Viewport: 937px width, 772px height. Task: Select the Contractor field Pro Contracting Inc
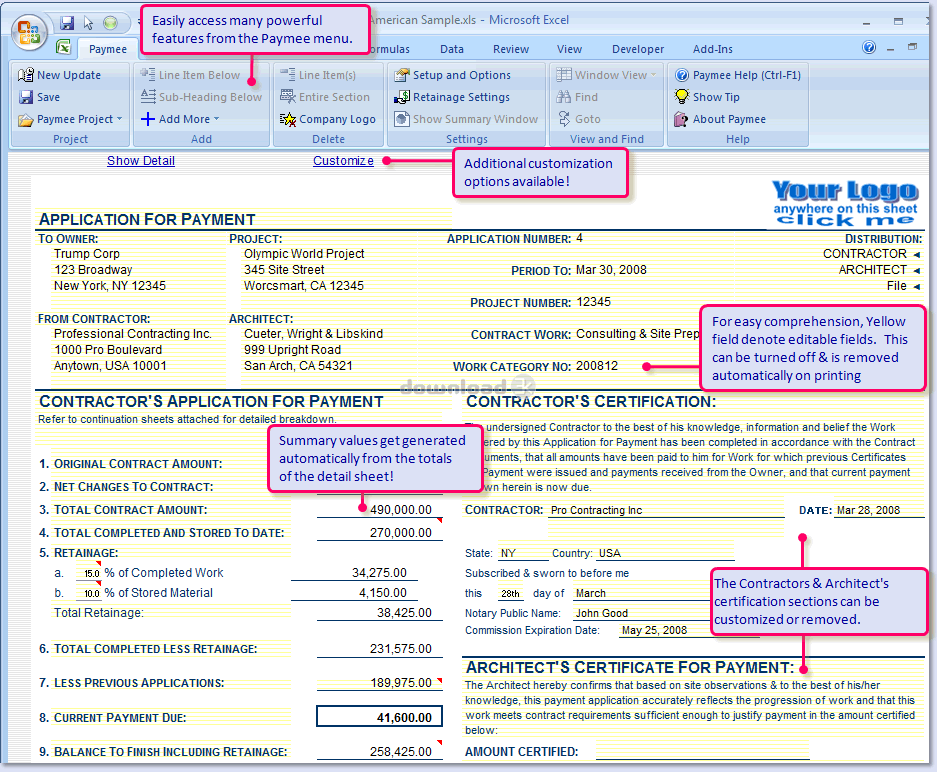[666, 510]
